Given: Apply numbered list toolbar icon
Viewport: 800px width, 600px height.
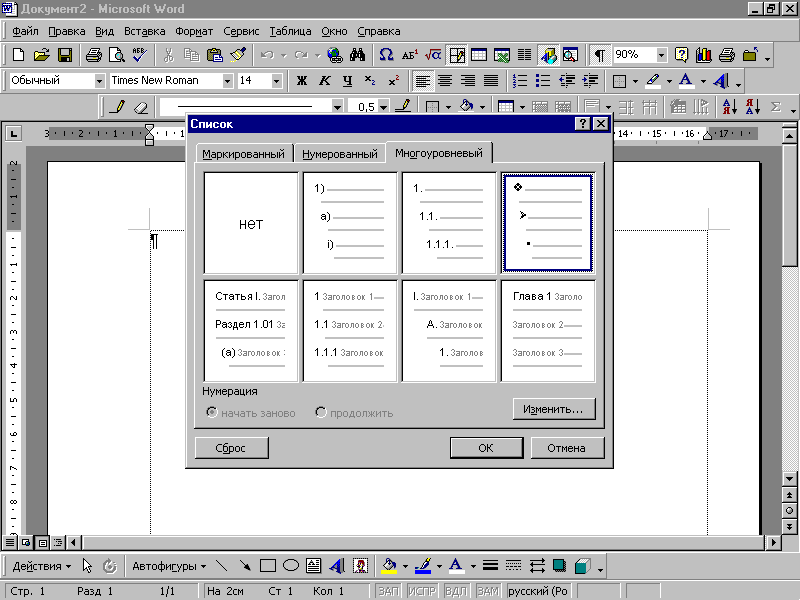Looking at the screenshot, I should tap(520, 81).
